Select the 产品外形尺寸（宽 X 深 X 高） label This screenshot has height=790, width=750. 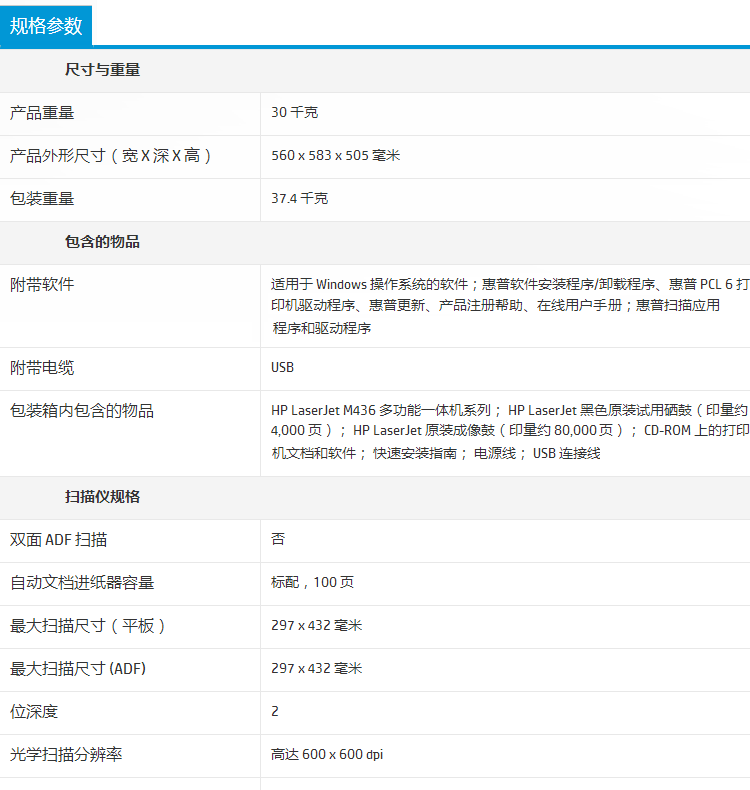pyautogui.click(x=110, y=156)
